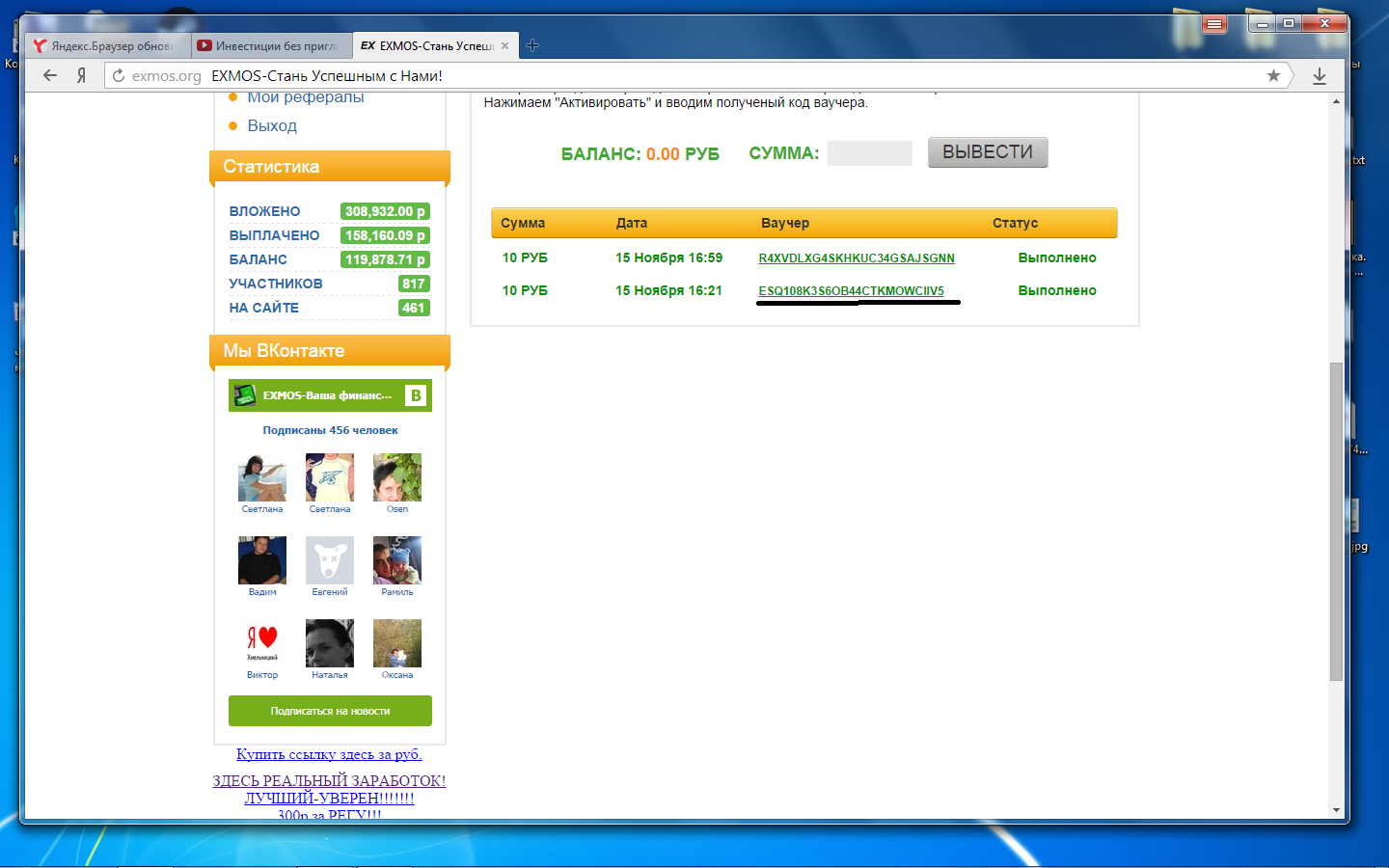Screen dimensions: 1389x868
Task: Click Подписаны 456 человек link
Action: [x=330, y=430]
